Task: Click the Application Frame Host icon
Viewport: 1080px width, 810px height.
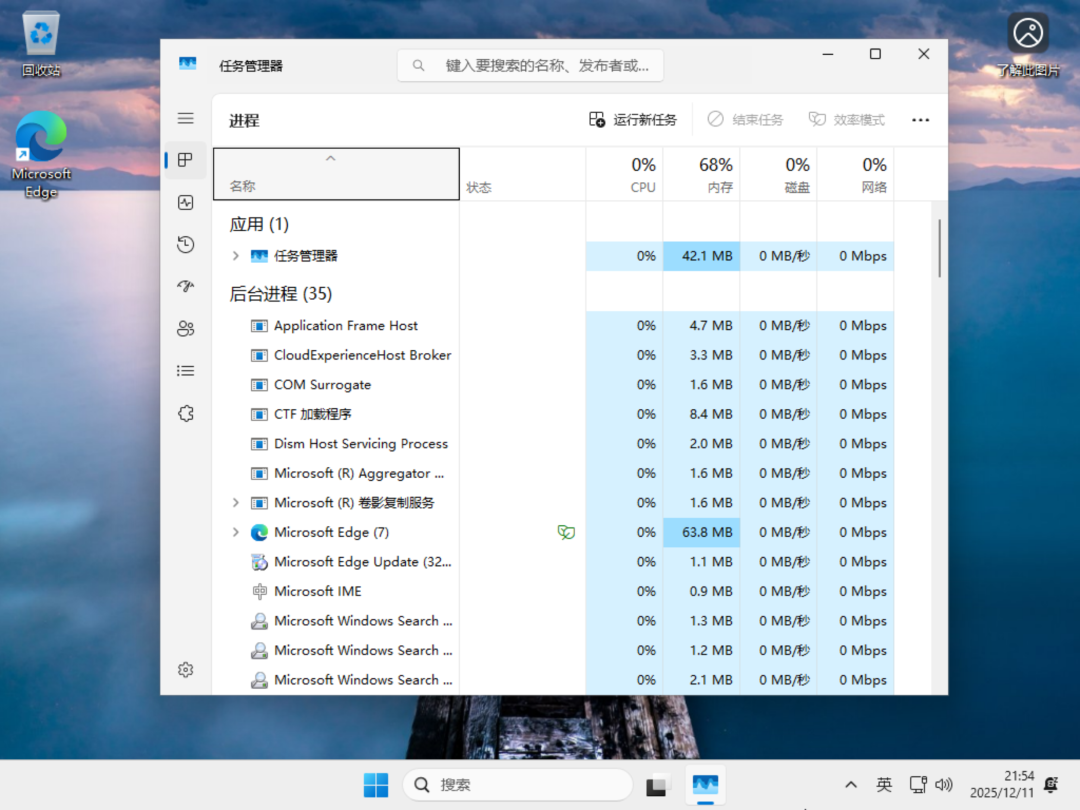Action: click(x=259, y=326)
